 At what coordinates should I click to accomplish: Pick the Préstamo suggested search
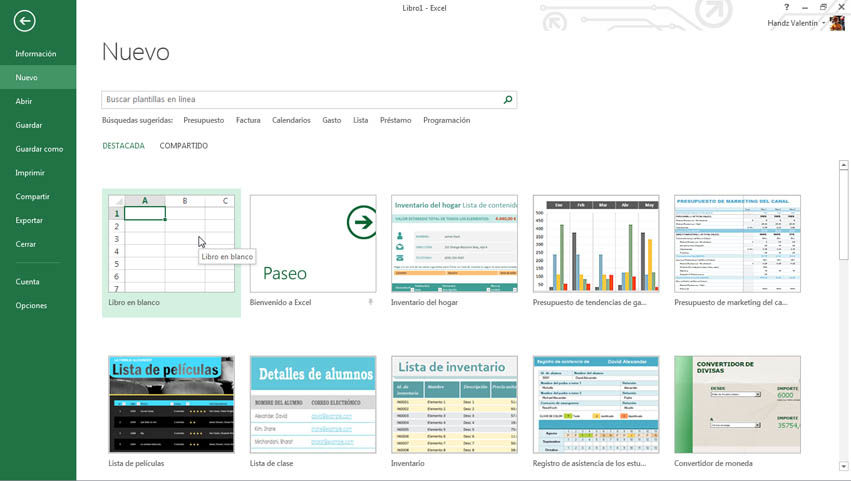coord(396,121)
